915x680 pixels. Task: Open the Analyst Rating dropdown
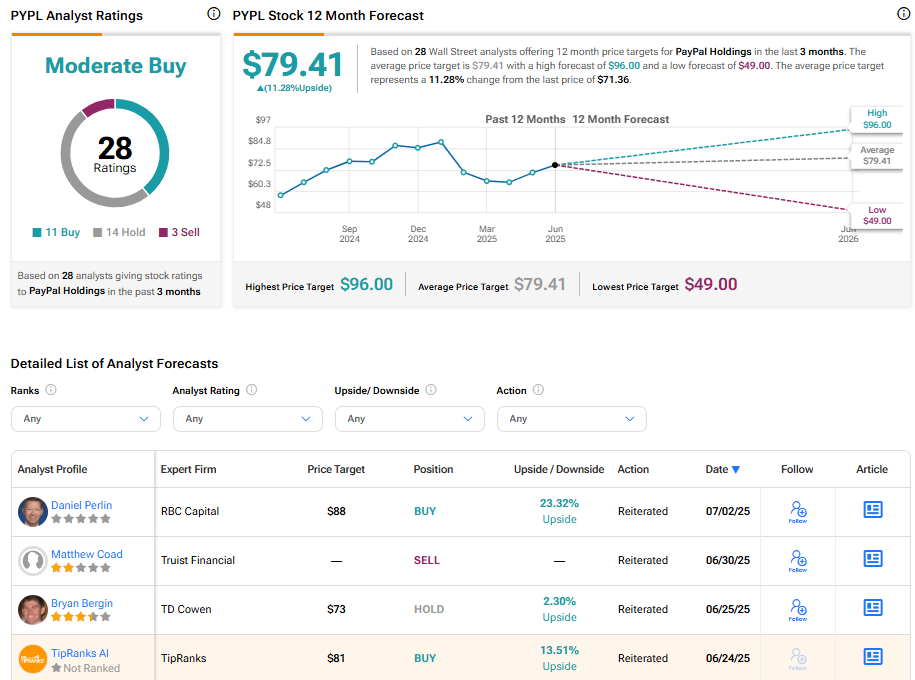(x=247, y=419)
